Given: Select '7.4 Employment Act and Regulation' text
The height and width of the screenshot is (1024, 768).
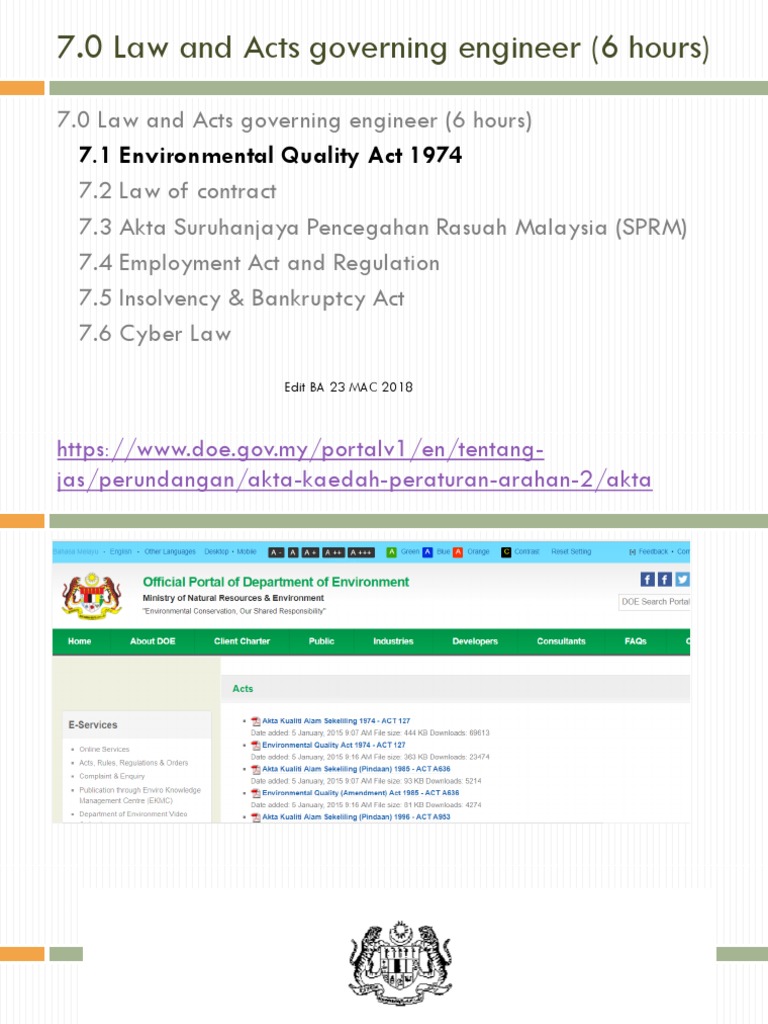Looking at the screenshot, I should [x=259, y=263].
